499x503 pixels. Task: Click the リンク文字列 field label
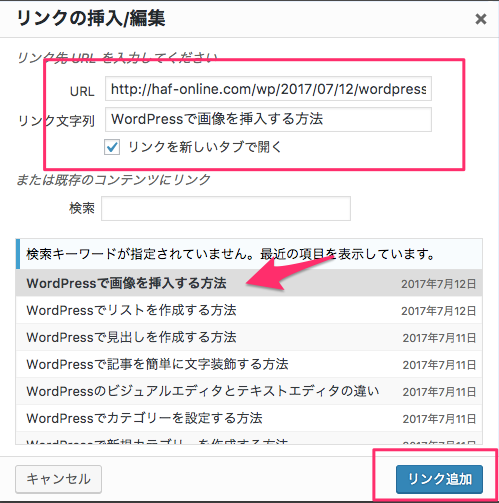coord(56,121)
